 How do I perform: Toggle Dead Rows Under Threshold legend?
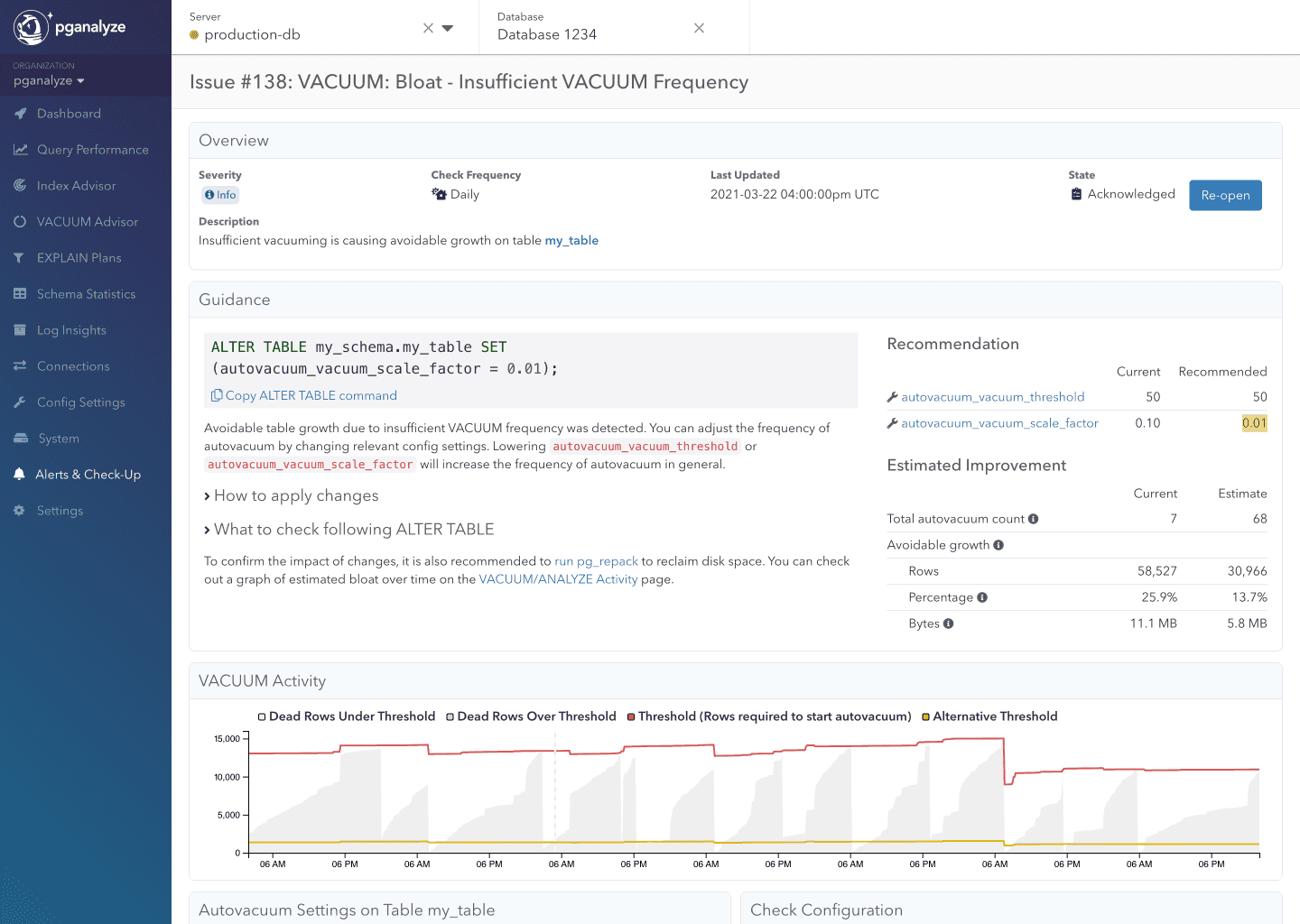[262, 716]
